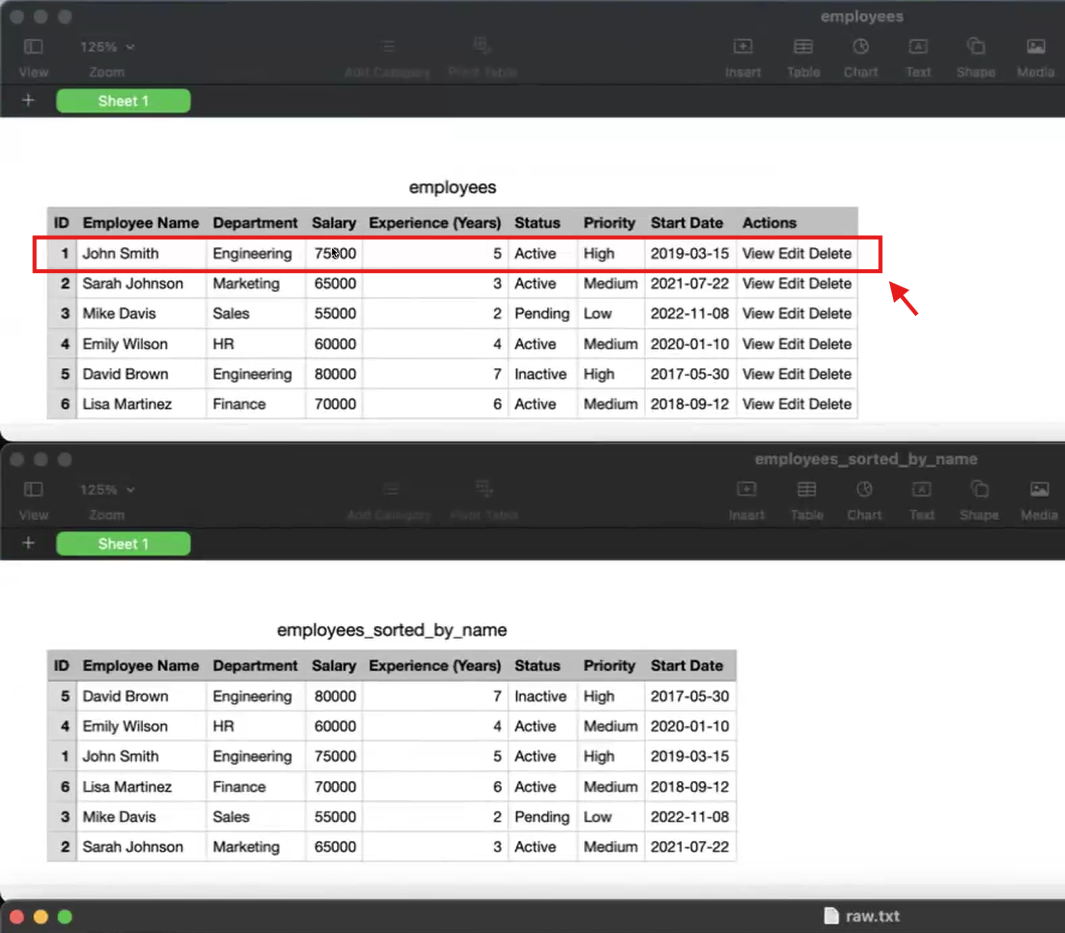Click View Edit Delete in Lisa Martinez row
Viewport: 1065px width, 933px height.
(x=797, y=404)
